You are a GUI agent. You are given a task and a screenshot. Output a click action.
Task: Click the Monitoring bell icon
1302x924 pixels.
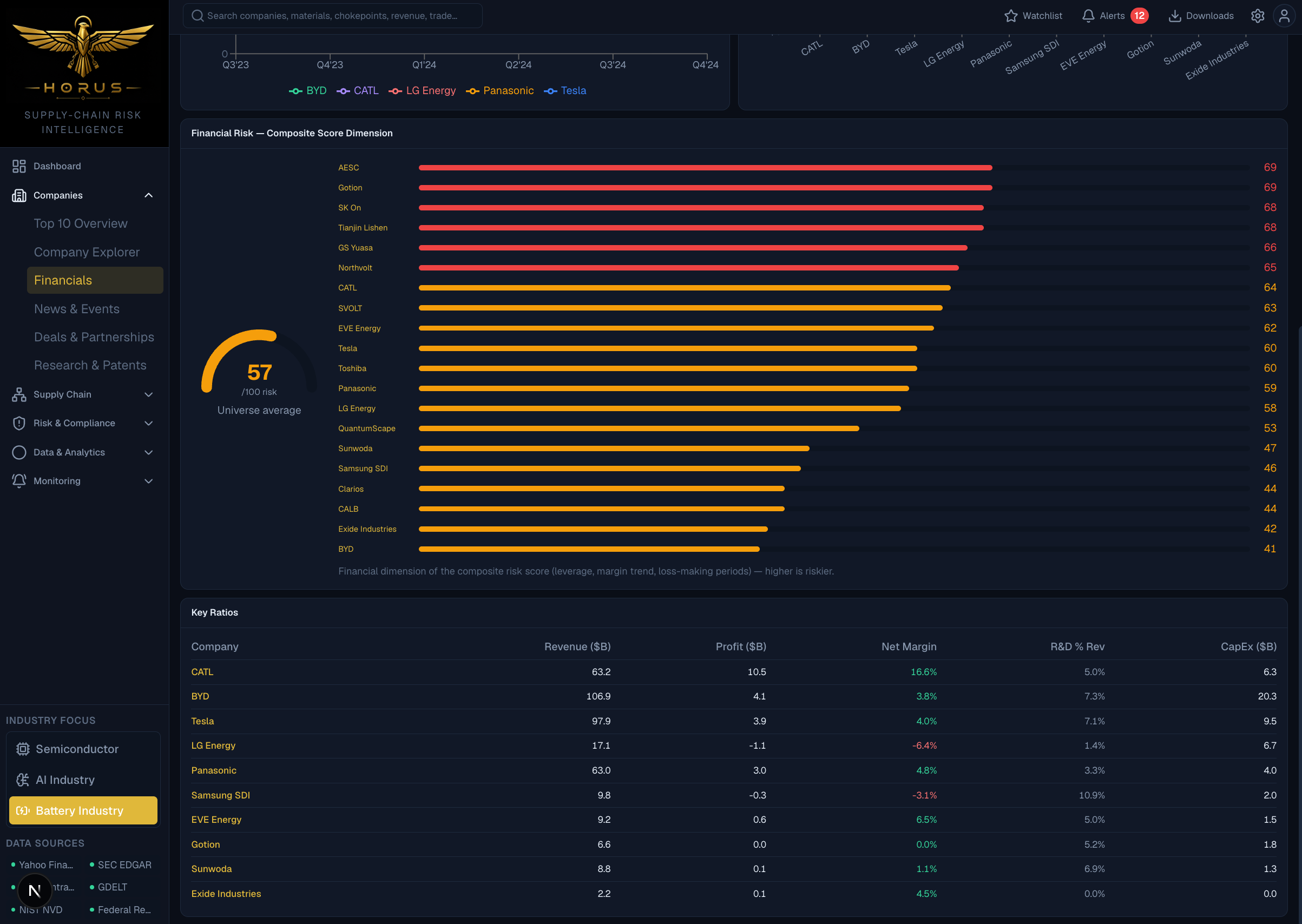coord(19,481)
